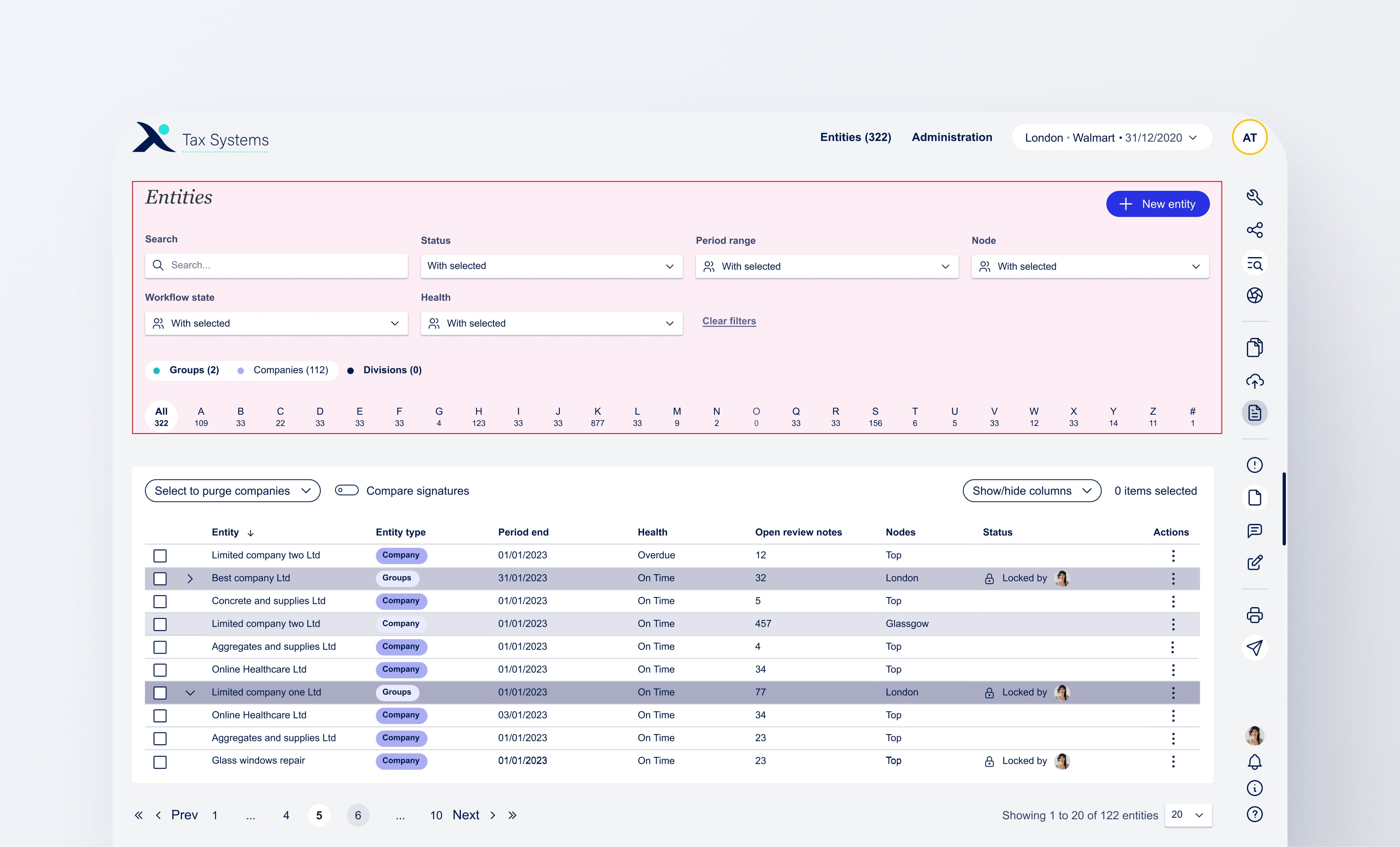Click the New entity button
Viewport: 1400px width, 847px height.
[x=1157, y=204]
